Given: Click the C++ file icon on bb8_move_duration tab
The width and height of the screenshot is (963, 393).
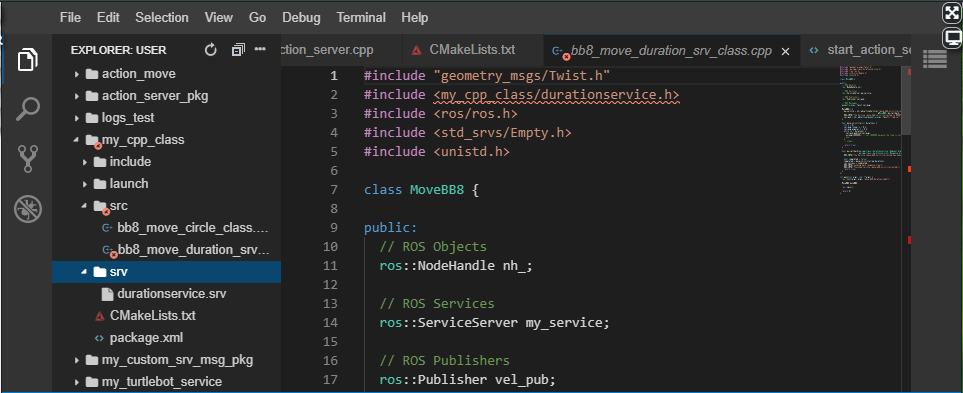Looking at the screenshot, I should (561, 52).
